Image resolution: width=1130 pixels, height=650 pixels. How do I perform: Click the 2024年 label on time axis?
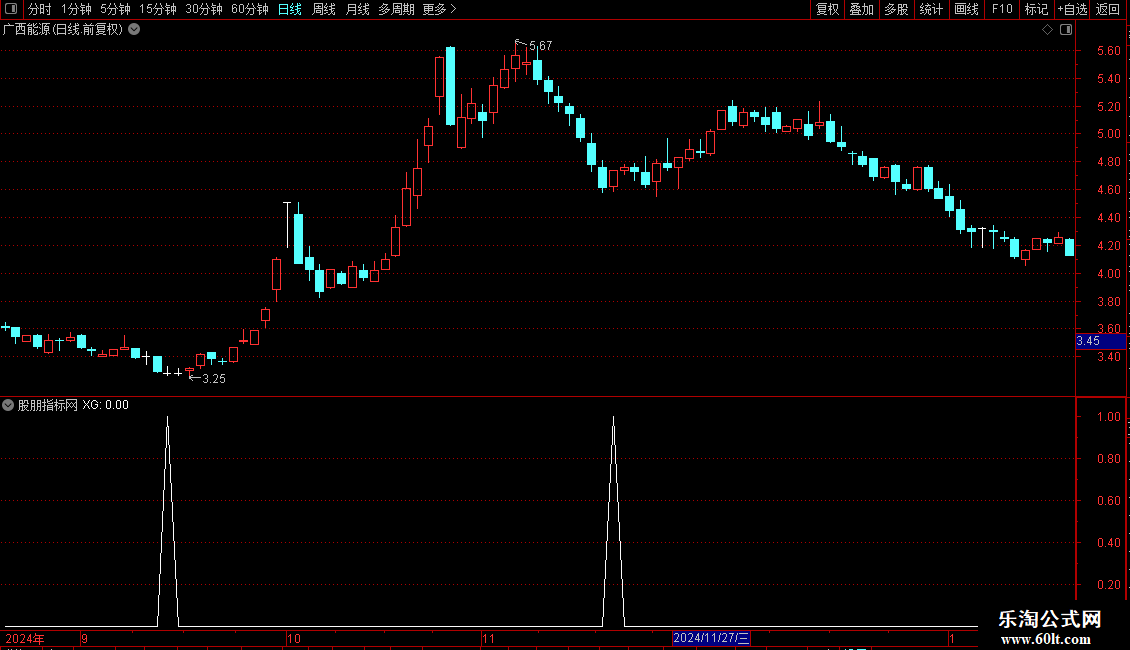tap(25, 638)
